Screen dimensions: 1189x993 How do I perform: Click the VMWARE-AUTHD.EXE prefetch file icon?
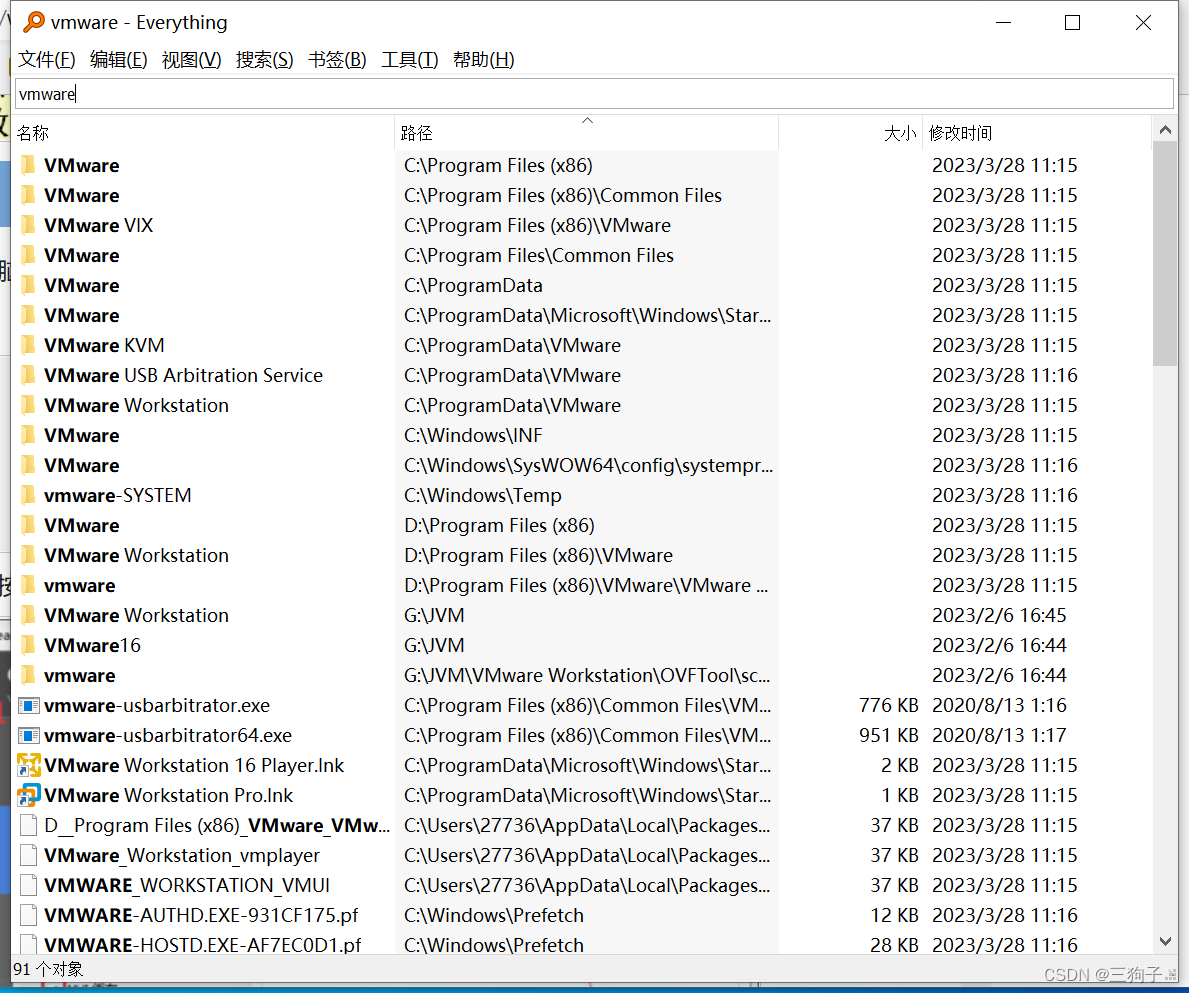point(29,915)
